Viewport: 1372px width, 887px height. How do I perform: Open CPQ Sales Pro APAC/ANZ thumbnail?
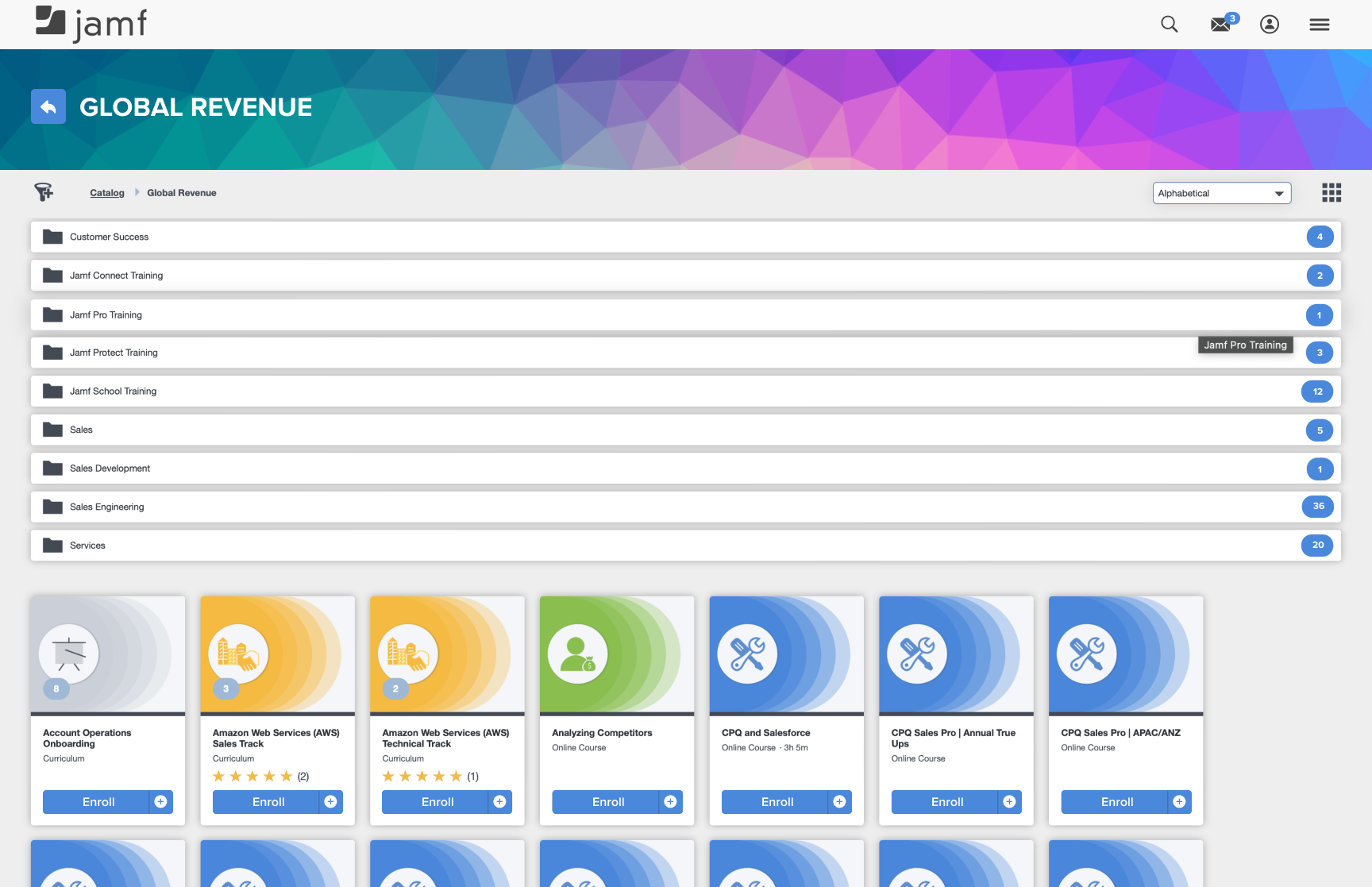[1126, 655]
